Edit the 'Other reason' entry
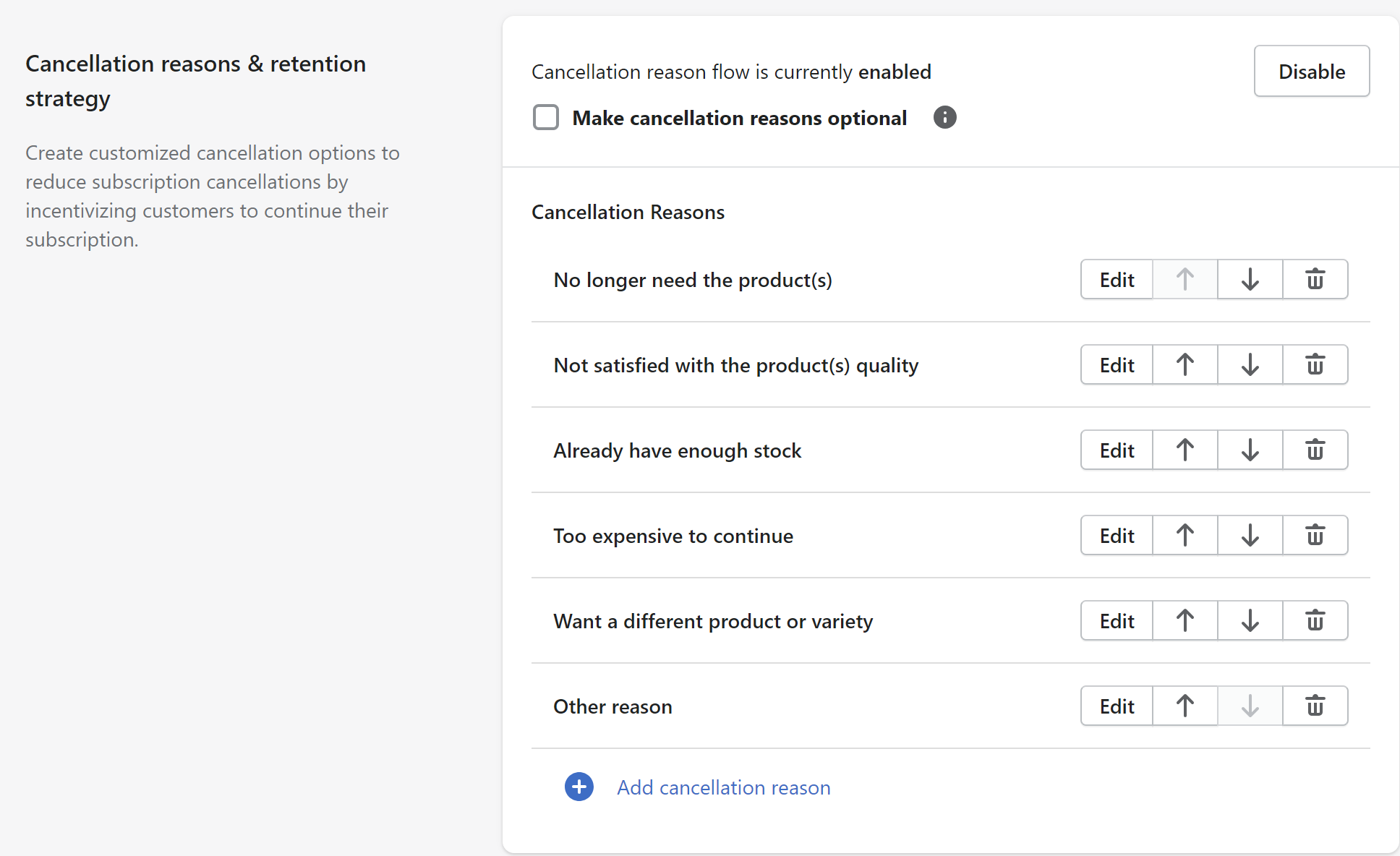1400x856 pixels. tap(1117, 706)
